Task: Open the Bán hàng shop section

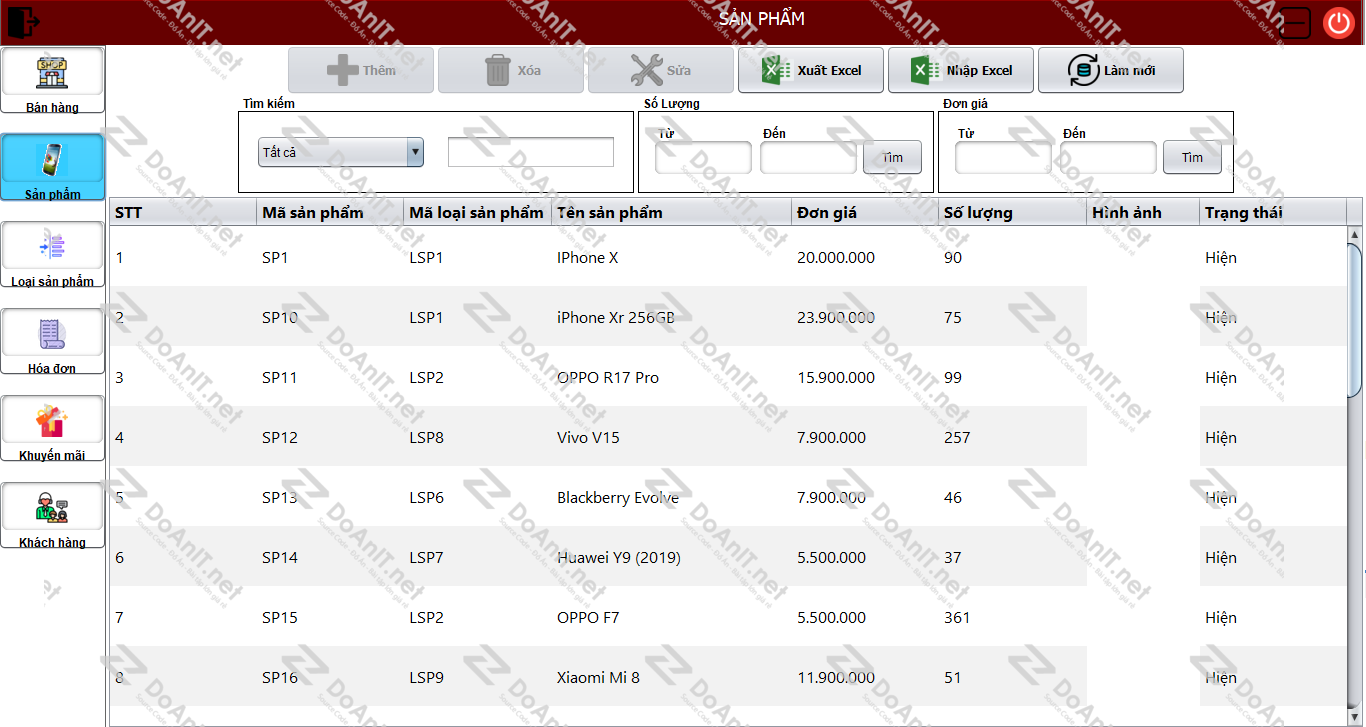Action: [52, 81]
